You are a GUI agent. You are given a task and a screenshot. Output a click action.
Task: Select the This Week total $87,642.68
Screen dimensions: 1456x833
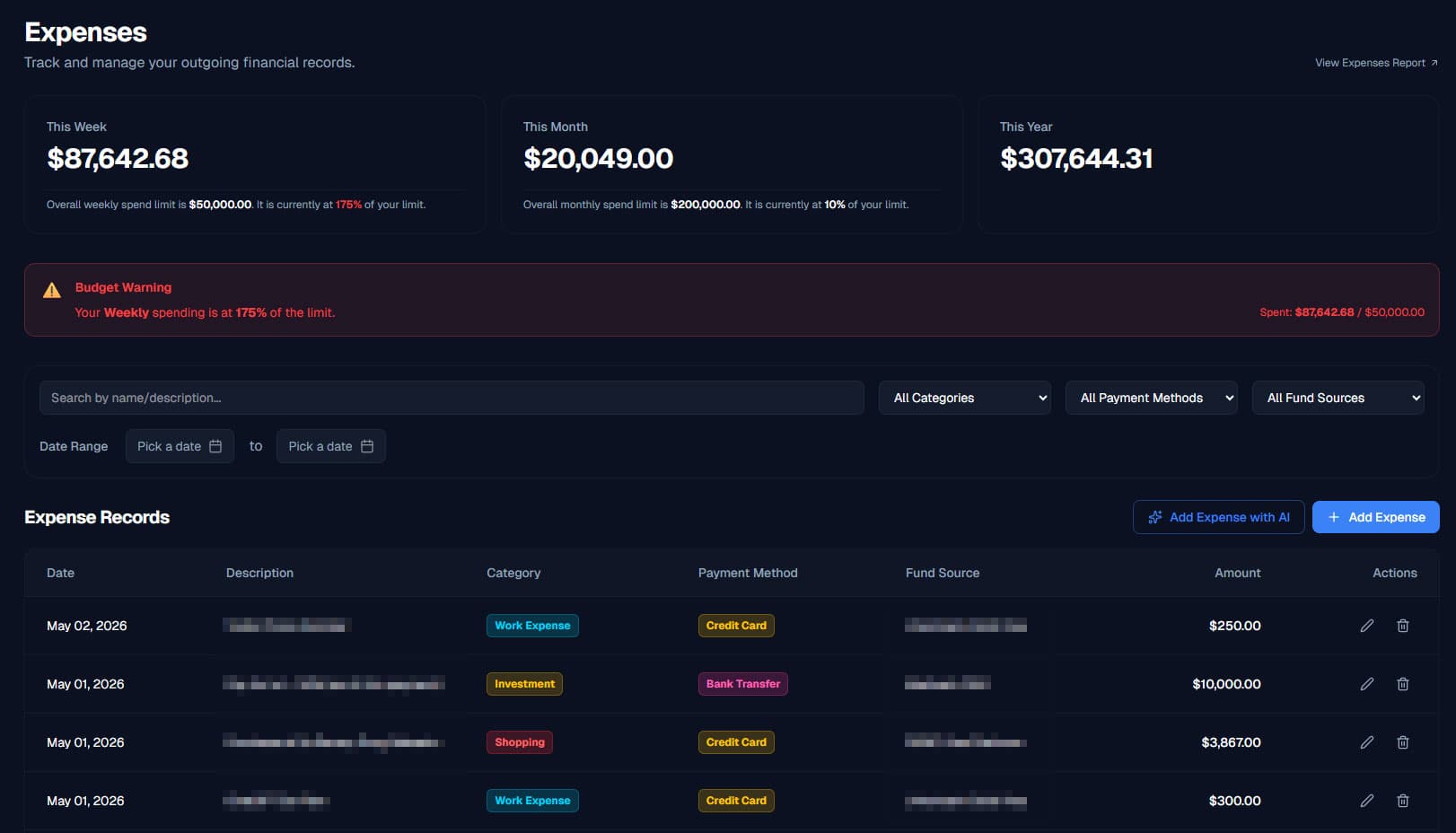pos(118,159)
